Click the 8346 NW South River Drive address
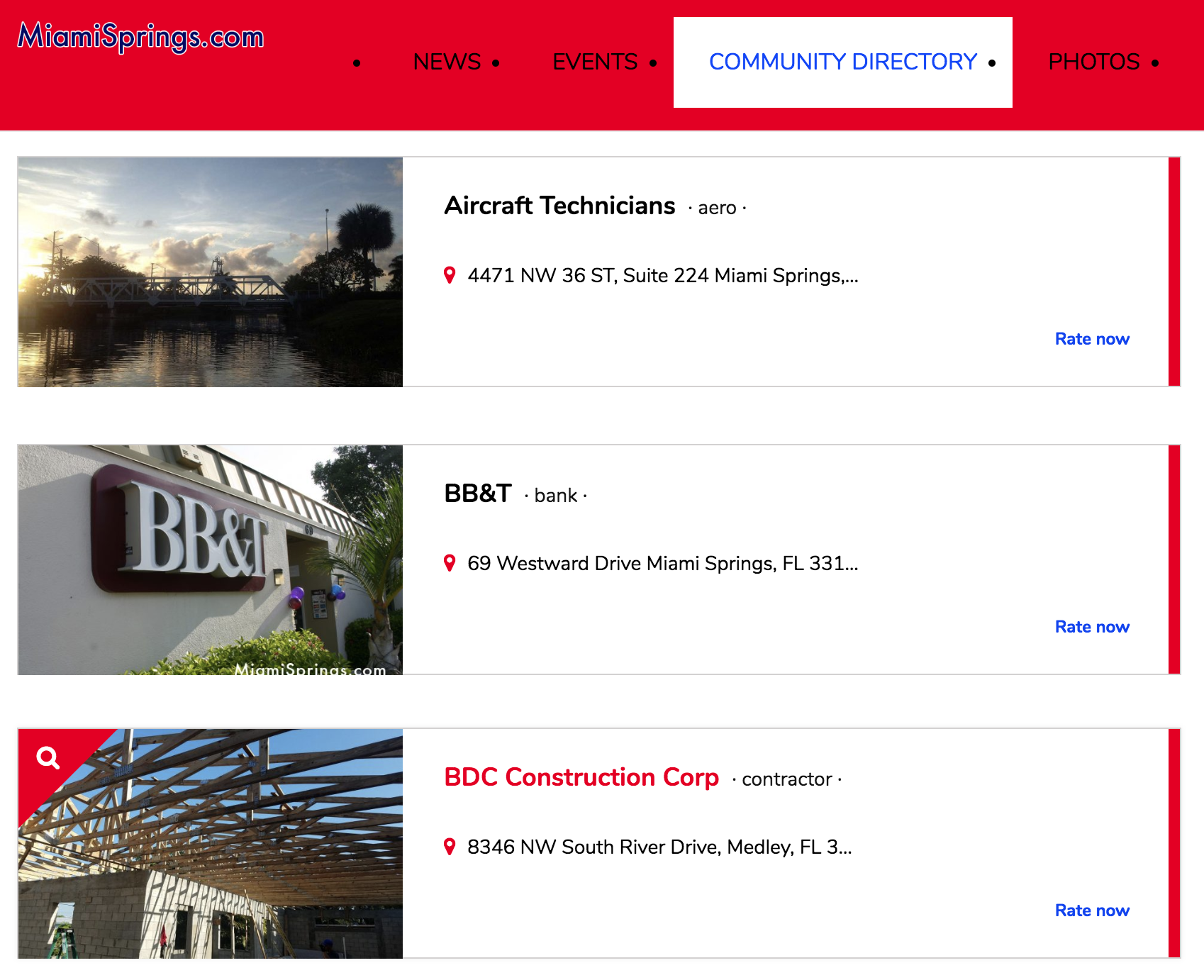 [659, 847]
